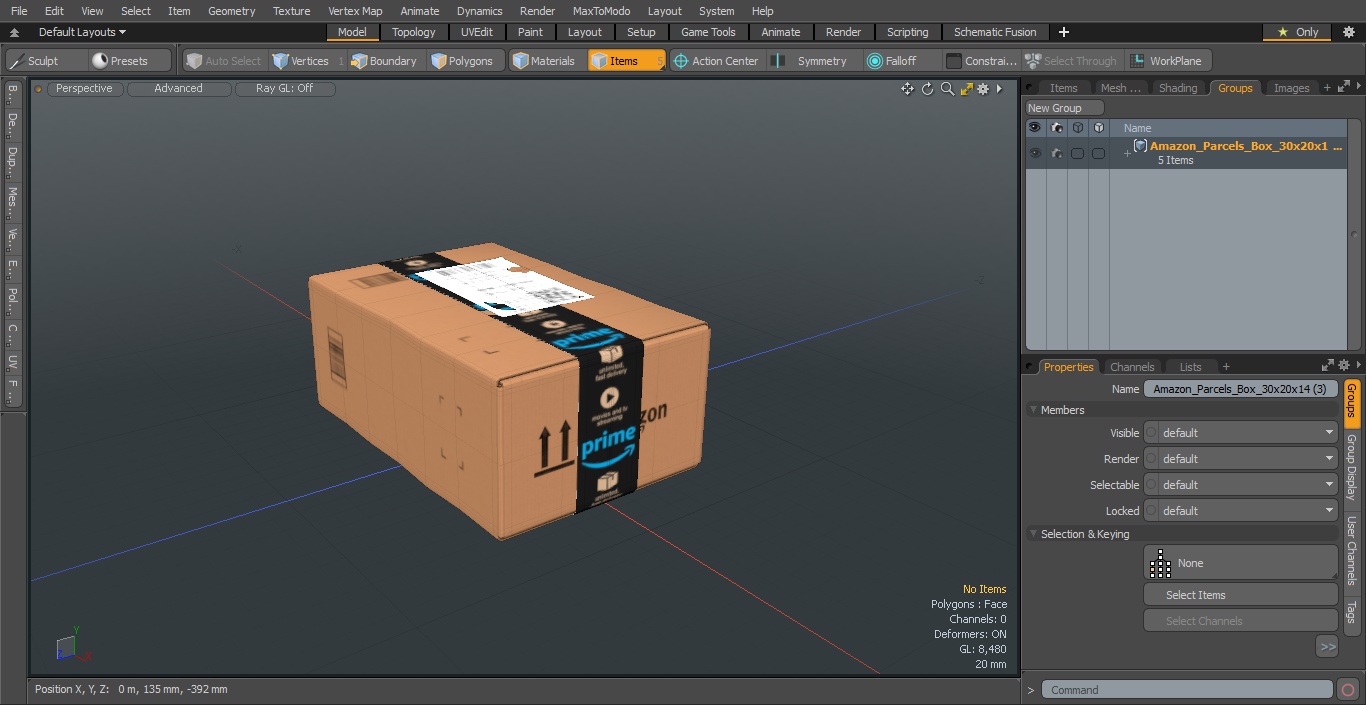Click the viewport arrow icon beside the gear
1366x705 pixels.
pyautogui.click(x=999, y=89)
